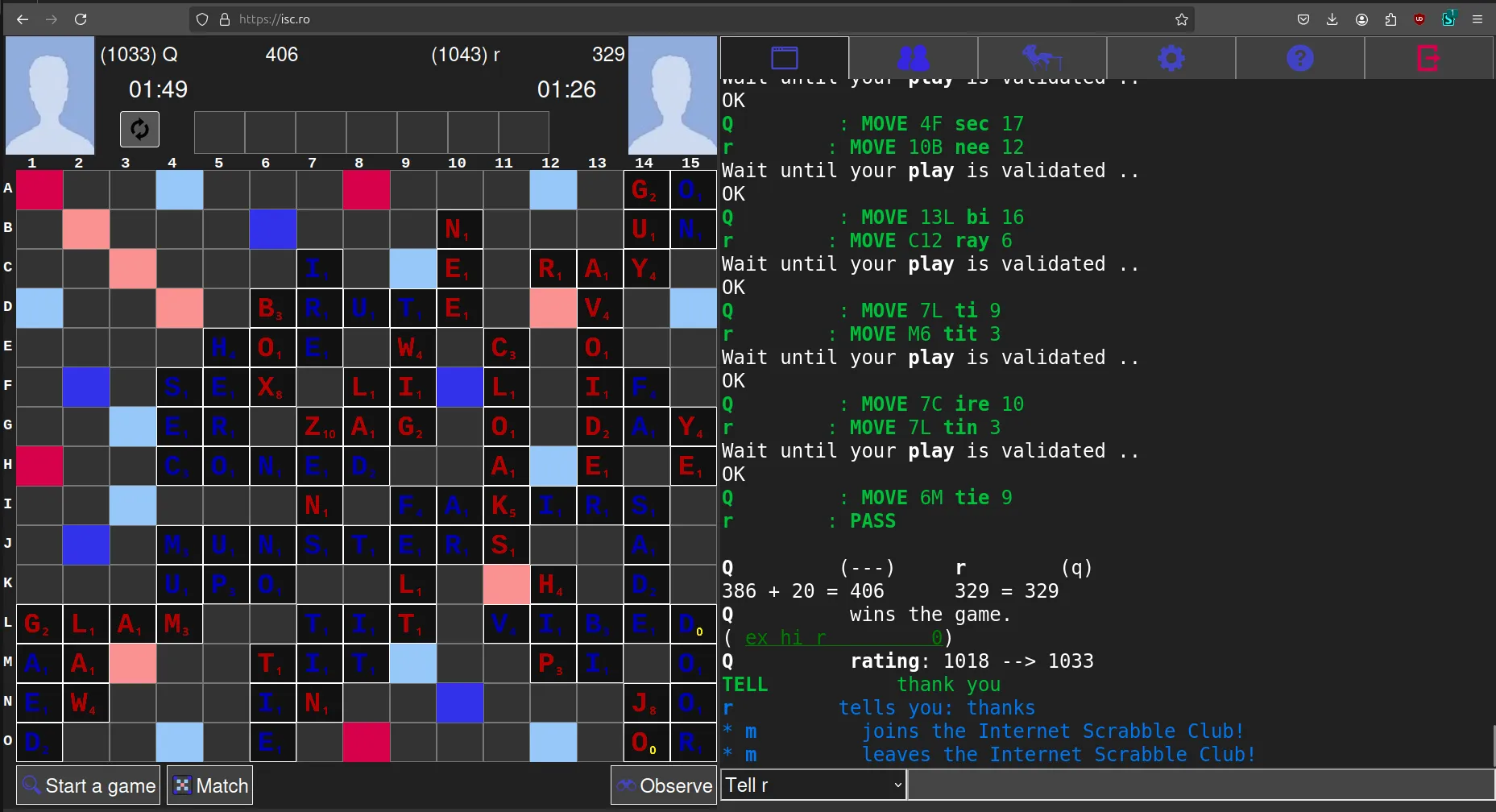Image resolution: width=1496 pixels, height=812 pixels.
Task: Open the horse games tab
Action: 1042,58
